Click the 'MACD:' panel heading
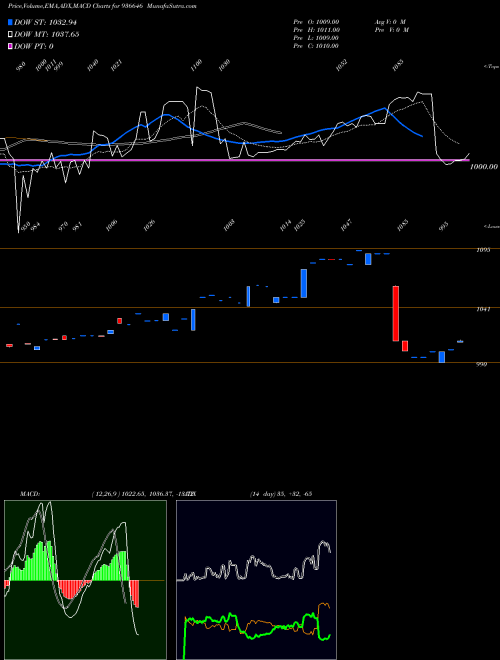Screen dimensions: 500x660 pyautogui.click(x=30, y=494)
